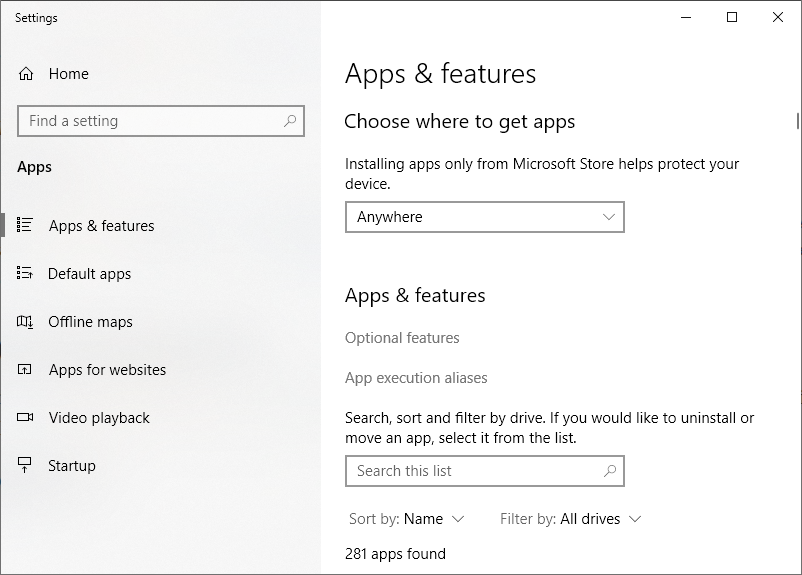Open Startup apps settings
802x575 pixels.
72,466
